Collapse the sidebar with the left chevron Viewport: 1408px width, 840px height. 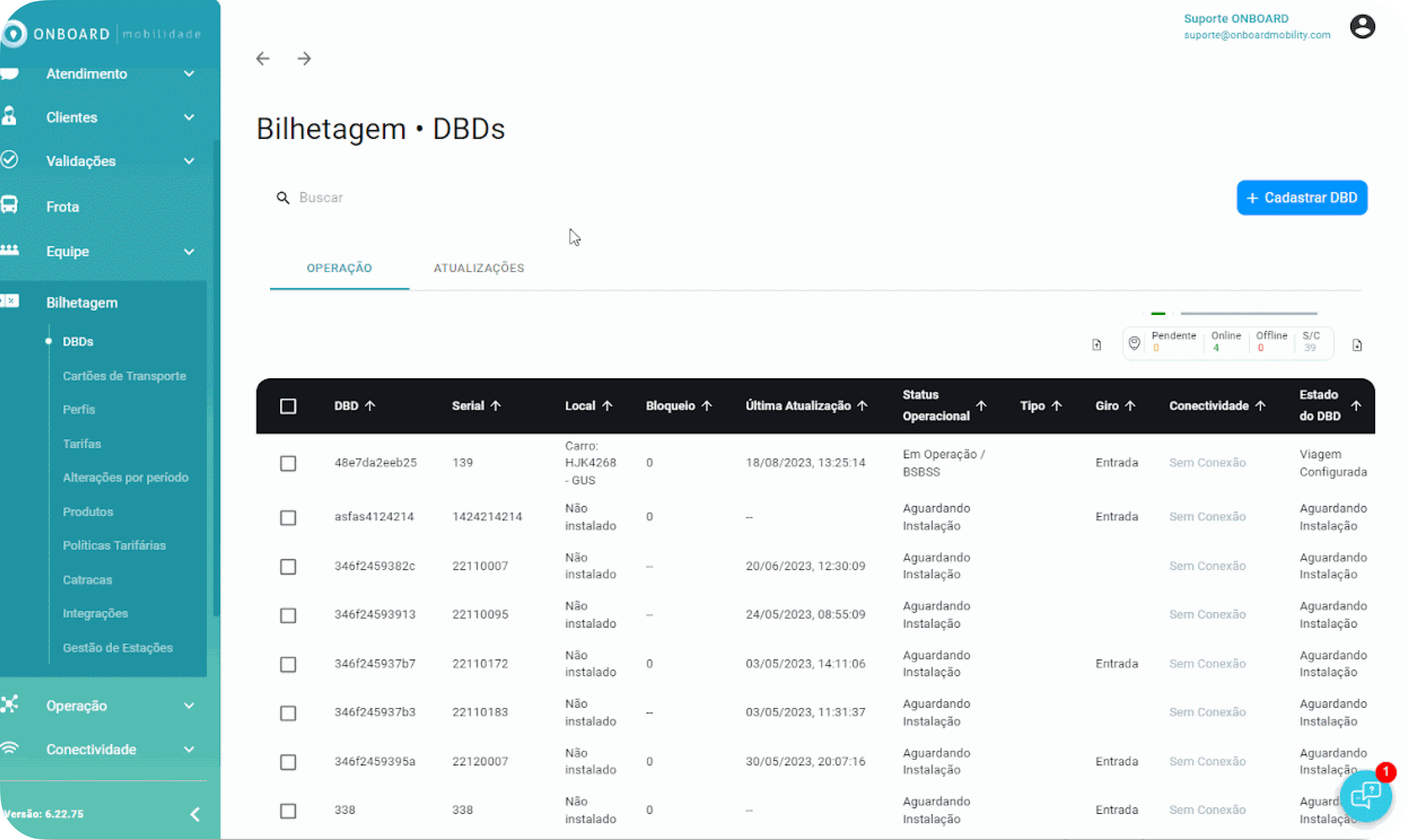coord(195,814)
